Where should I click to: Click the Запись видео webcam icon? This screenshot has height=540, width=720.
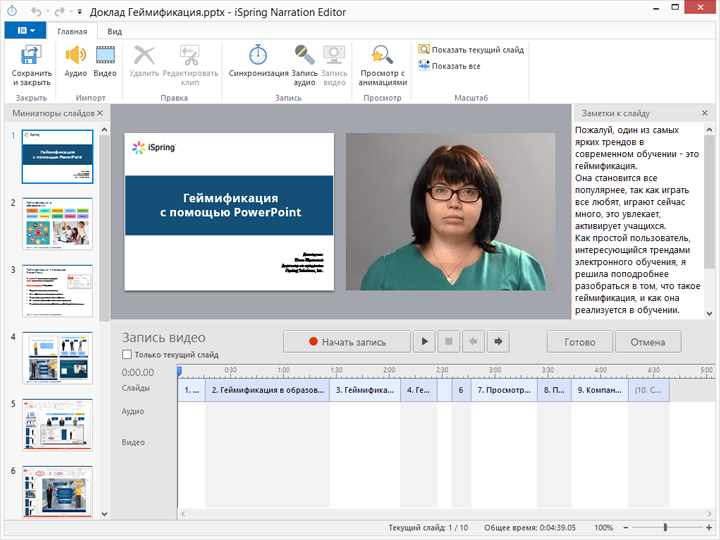334,65
